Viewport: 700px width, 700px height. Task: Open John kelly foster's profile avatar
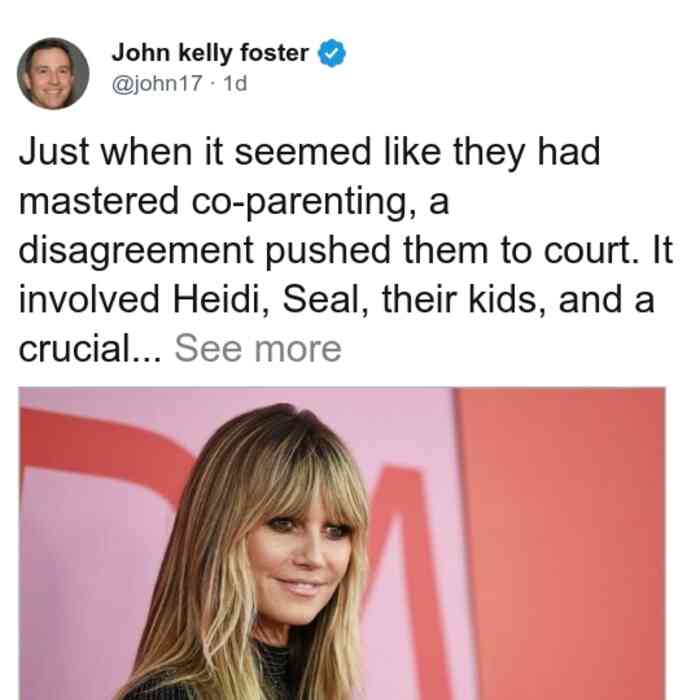pyautogui.click(x=53, y=74)
